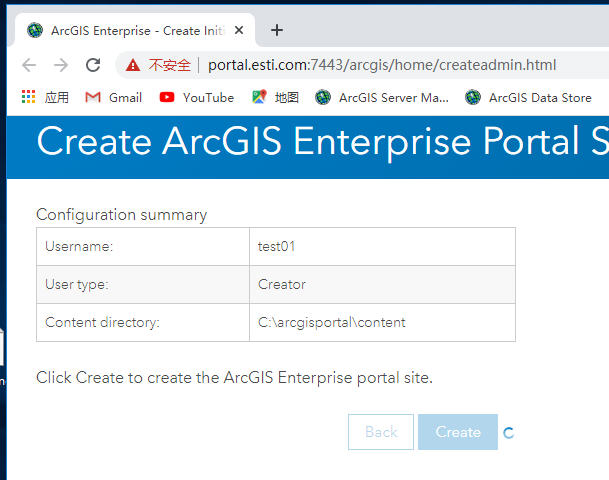The height and width of the screenshot is (480, 609).
Task: Click the browser back arrow
Action: 29,65
